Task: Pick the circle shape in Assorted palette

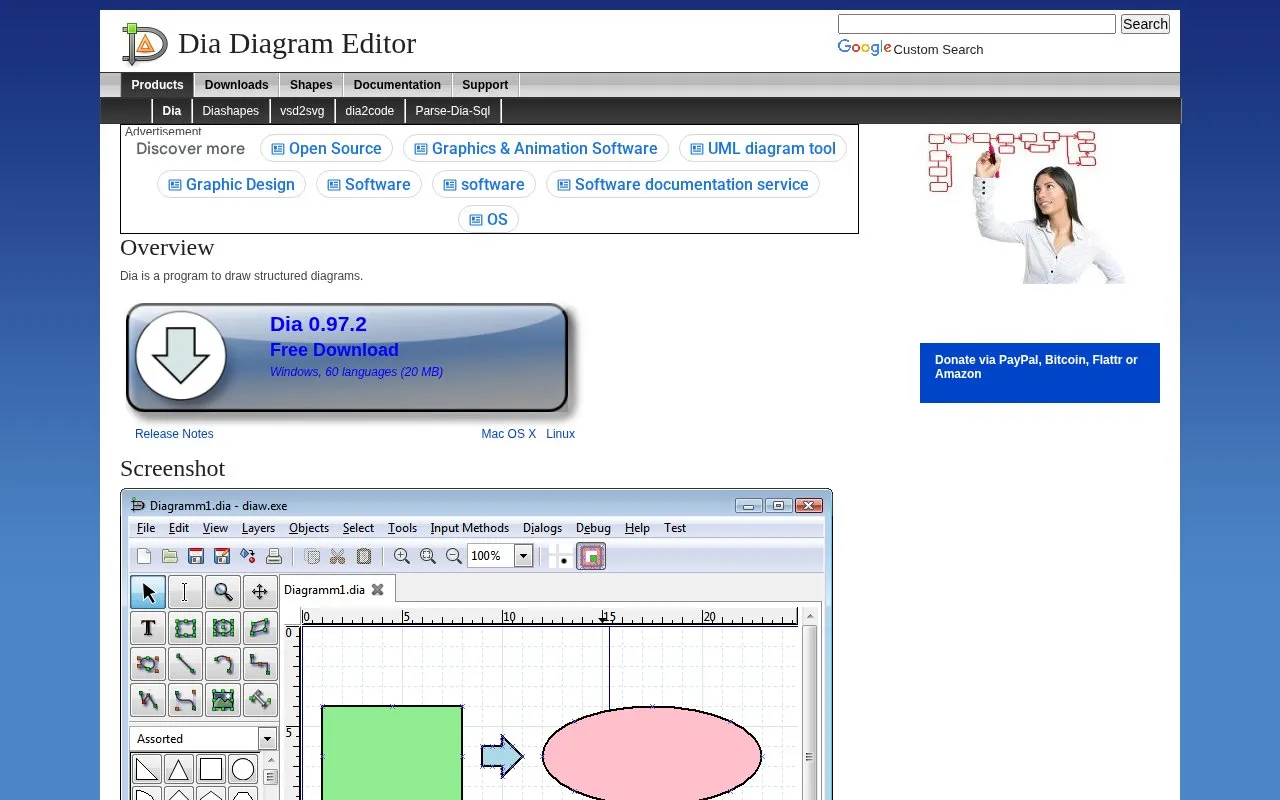Action: (x=243, y=769)
